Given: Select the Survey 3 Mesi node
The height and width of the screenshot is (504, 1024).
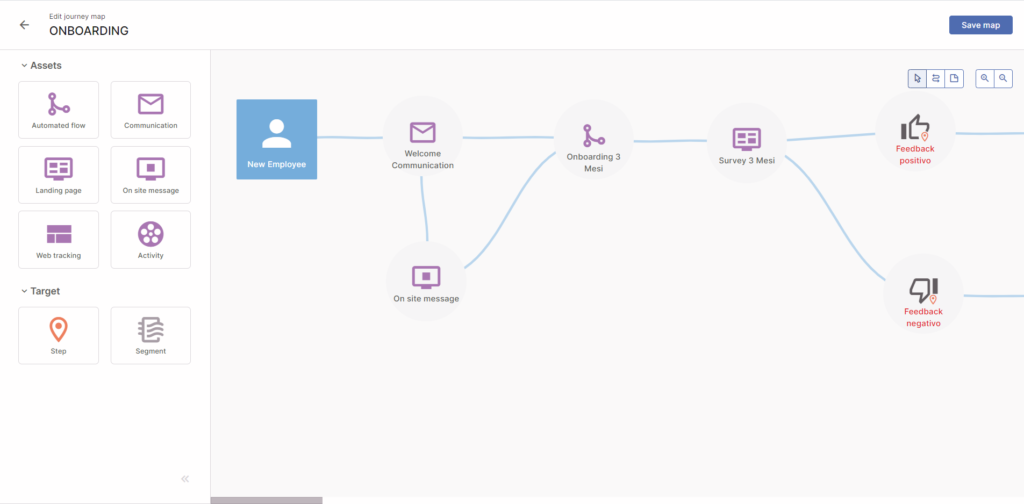Looking at the screenshot, I should tap(746, 142).
